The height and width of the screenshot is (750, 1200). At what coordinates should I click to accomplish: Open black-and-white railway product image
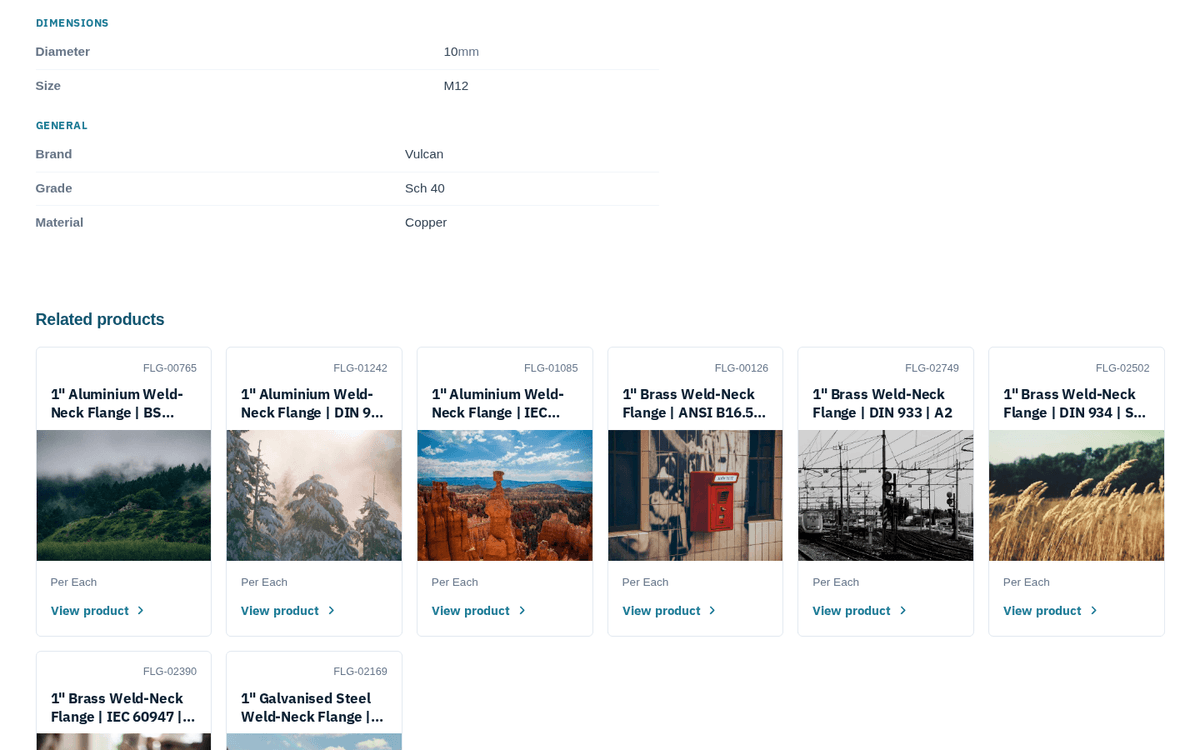click(x=886, y=495)
